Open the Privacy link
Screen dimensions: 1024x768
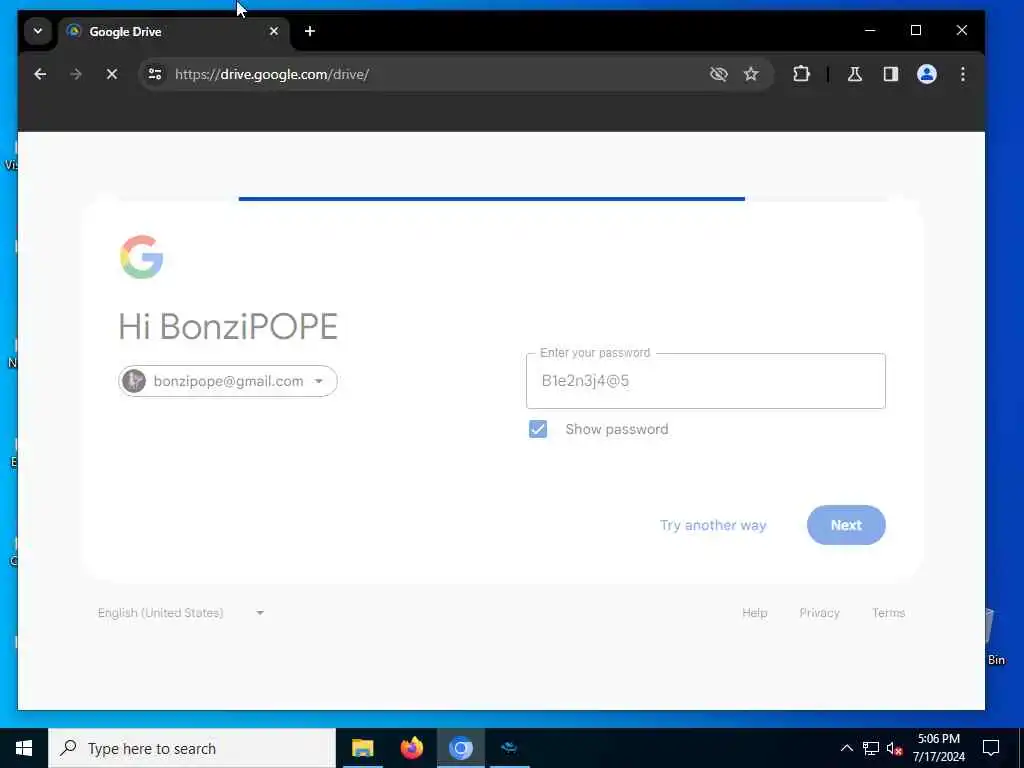click(819, 613)
